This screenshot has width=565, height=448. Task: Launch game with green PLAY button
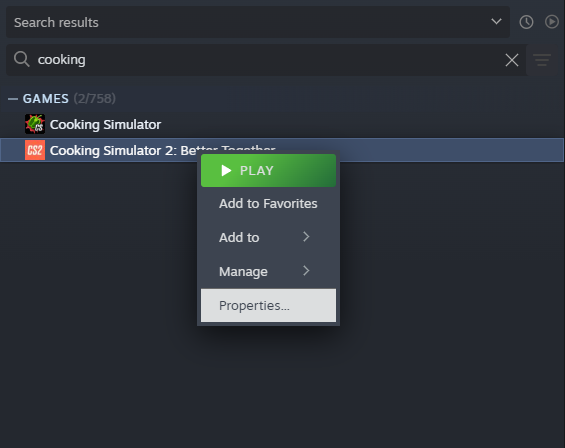(x=268, y=170)
